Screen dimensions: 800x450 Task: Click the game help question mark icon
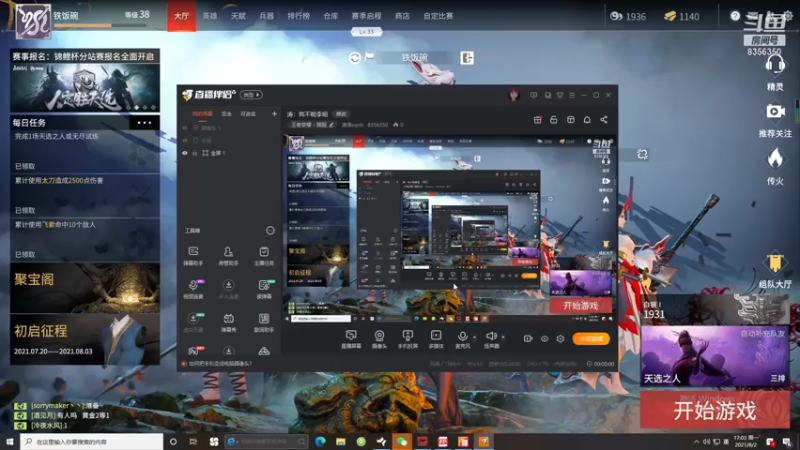[x=735, y=16]
